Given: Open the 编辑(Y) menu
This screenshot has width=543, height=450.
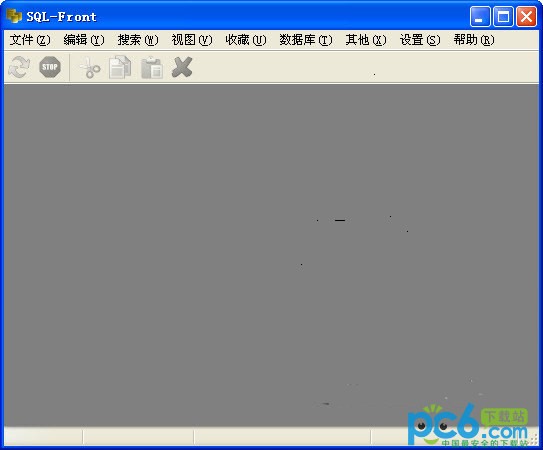Looking at the screenshot, I should pyautogui.click(x=84, y=40).
